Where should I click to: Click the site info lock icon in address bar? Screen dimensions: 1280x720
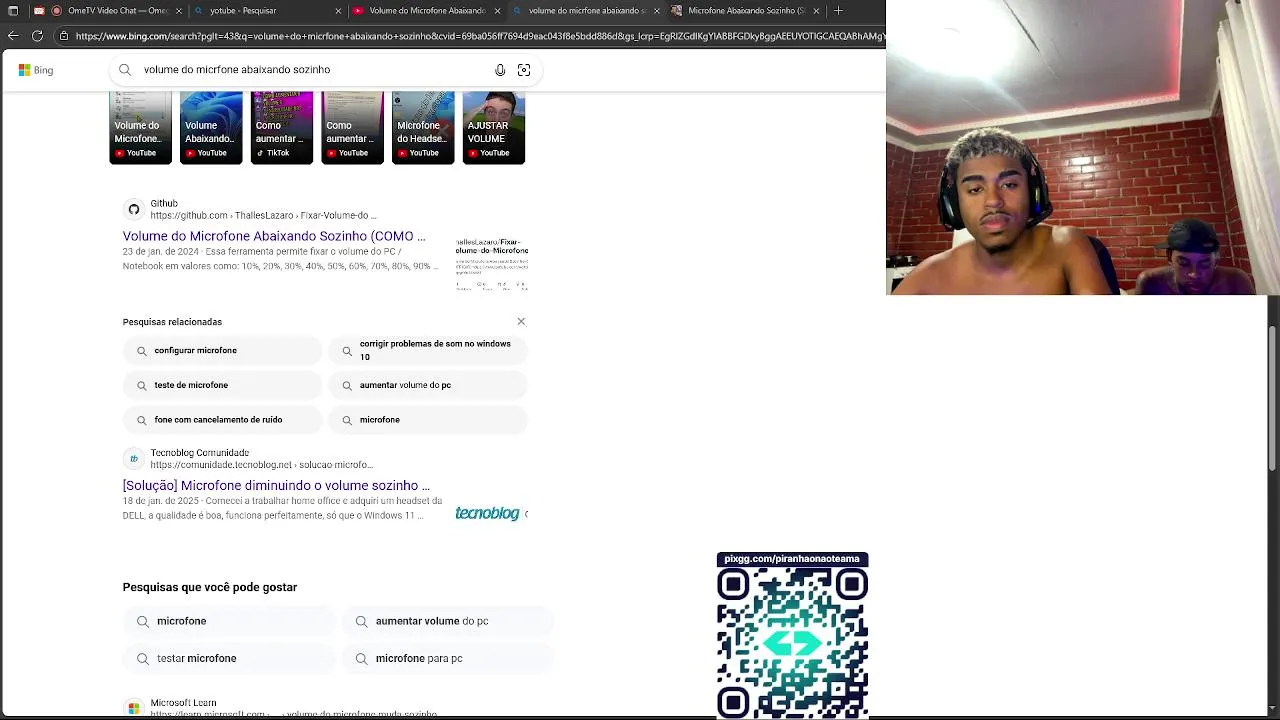(x=64, y=36)
